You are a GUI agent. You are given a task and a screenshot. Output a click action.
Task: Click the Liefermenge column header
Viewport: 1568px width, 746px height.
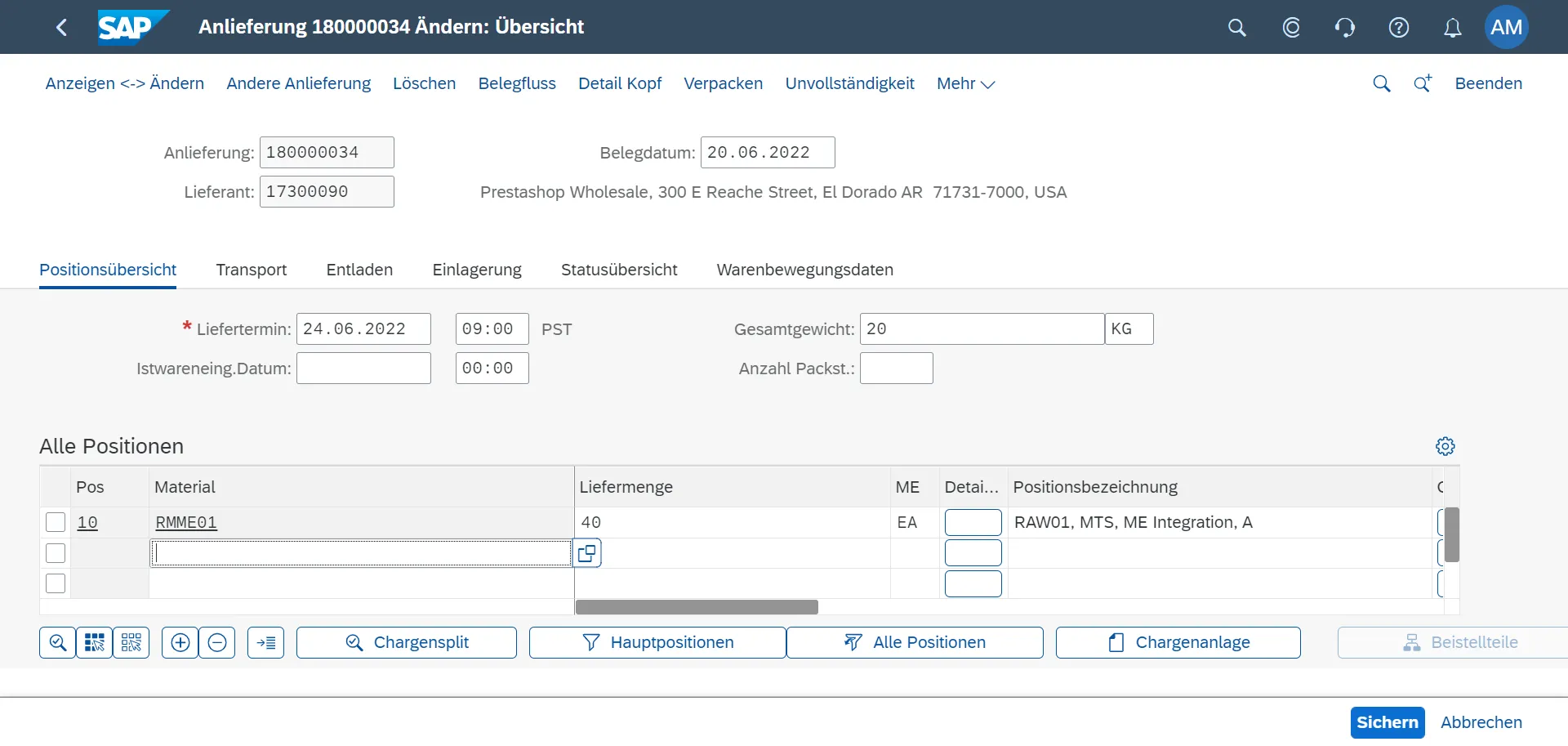pos(732,487)
